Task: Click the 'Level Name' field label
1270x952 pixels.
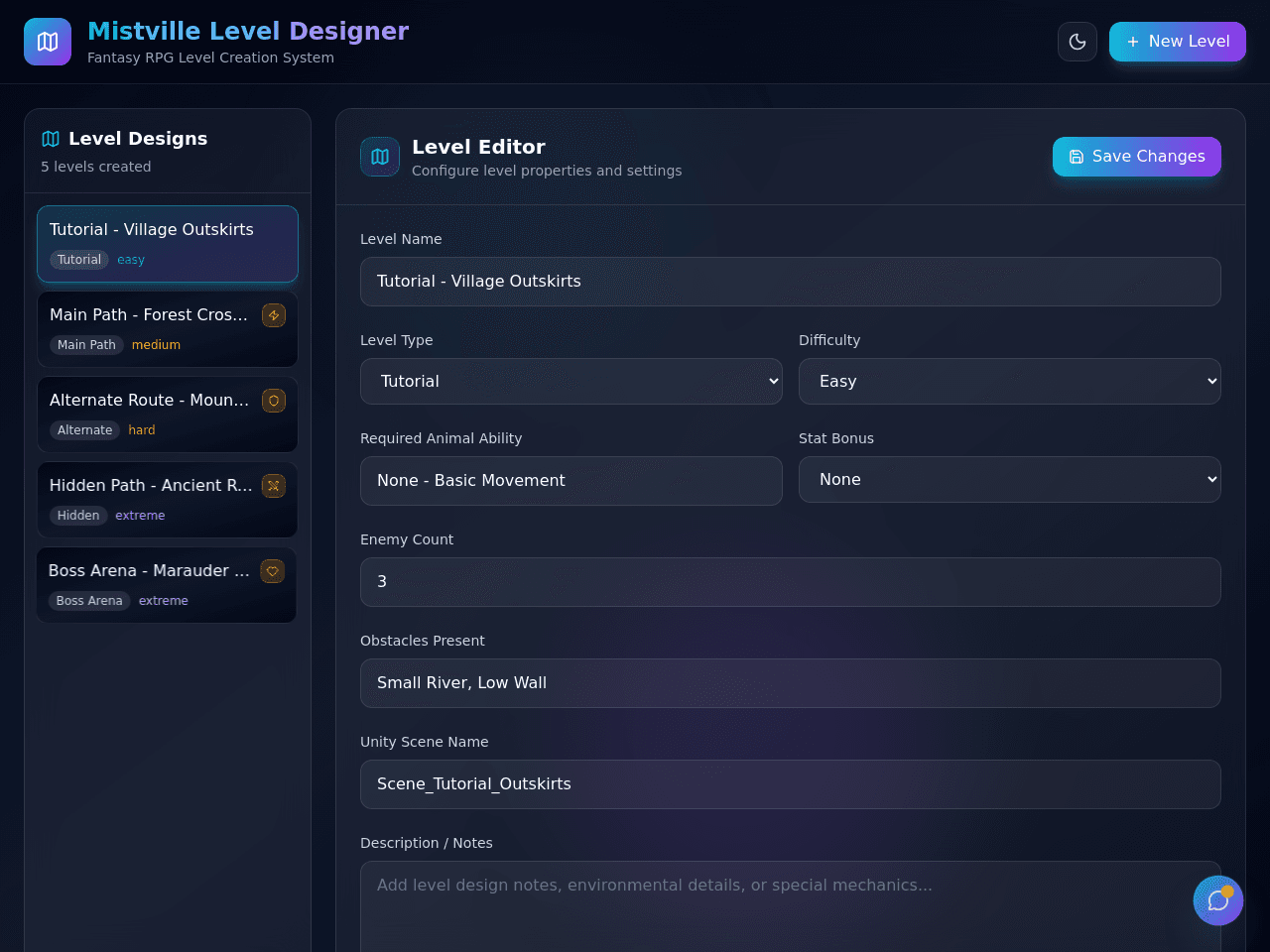Action: (x=401, y=239)
